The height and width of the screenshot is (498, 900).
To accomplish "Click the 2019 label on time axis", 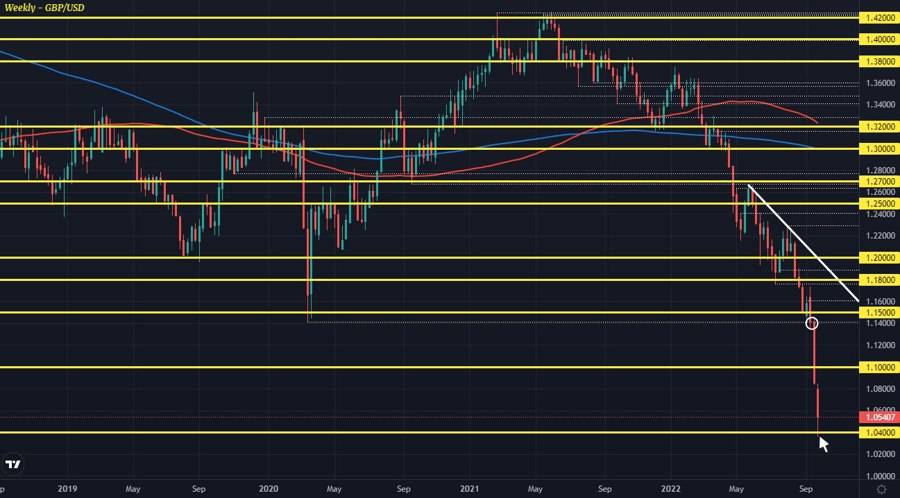I will [68, 489].
